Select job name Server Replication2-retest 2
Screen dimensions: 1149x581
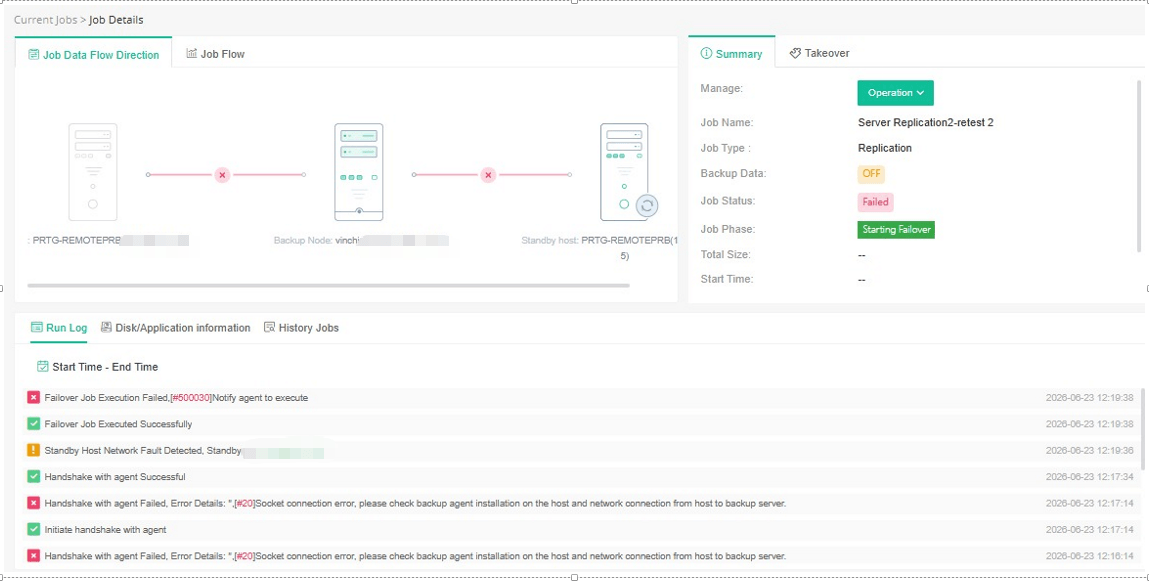coord(926,122)
